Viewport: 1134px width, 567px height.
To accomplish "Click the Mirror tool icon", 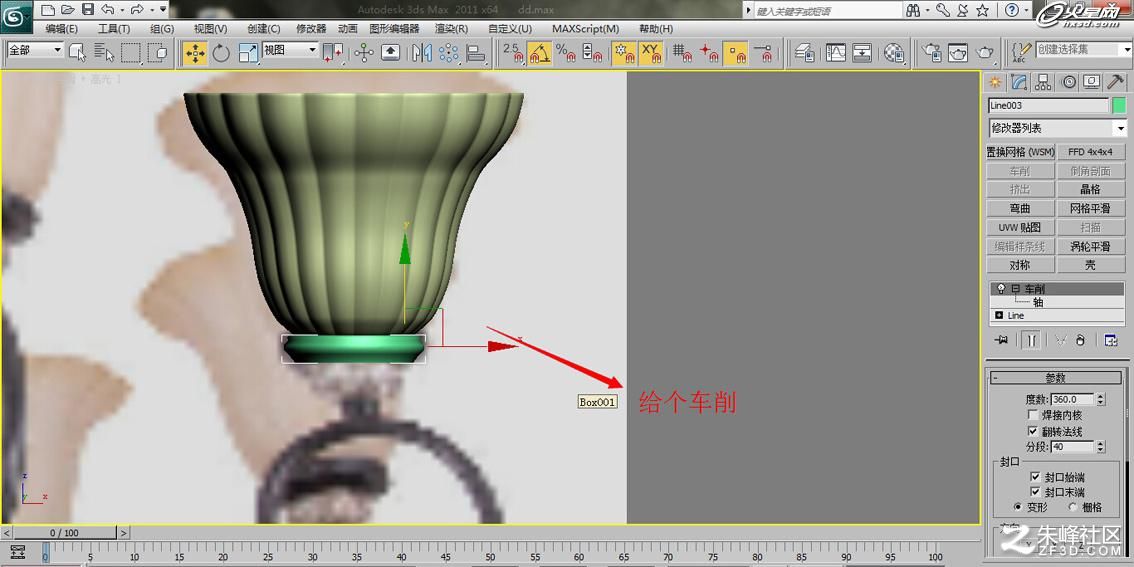I will pyautogui.click(x=422, y=52).
